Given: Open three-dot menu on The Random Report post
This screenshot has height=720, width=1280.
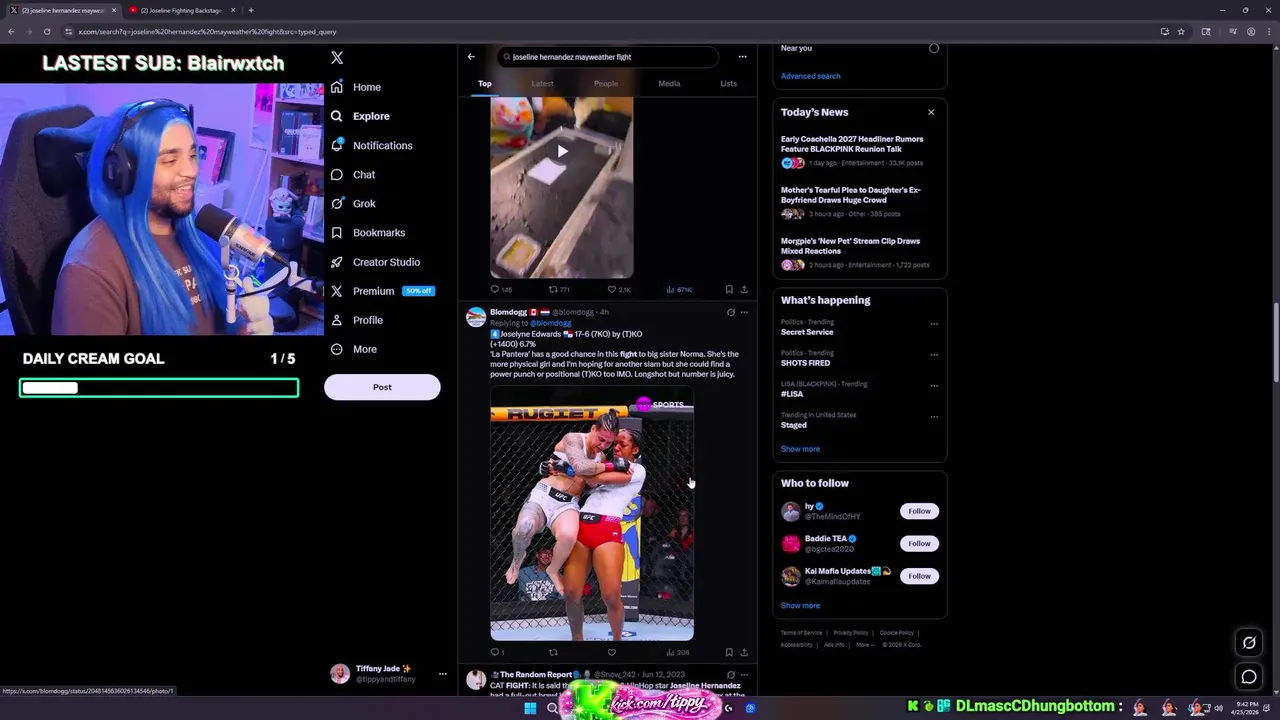Looking at the screenshot, I should (x=744, y=675).
